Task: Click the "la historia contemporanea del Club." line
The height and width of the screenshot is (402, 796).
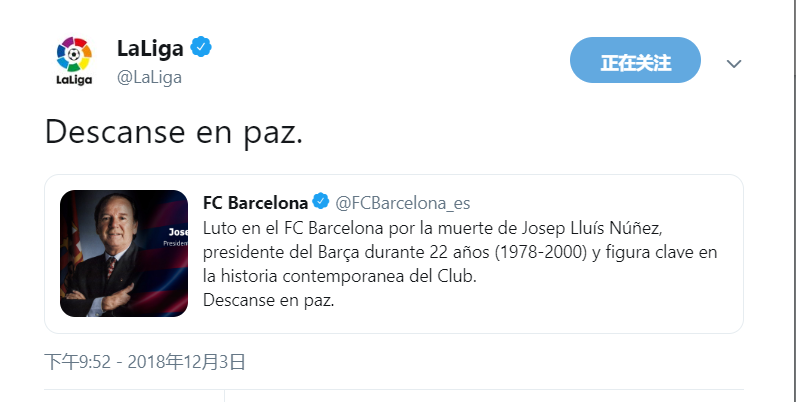Action: tap(340, 276)
